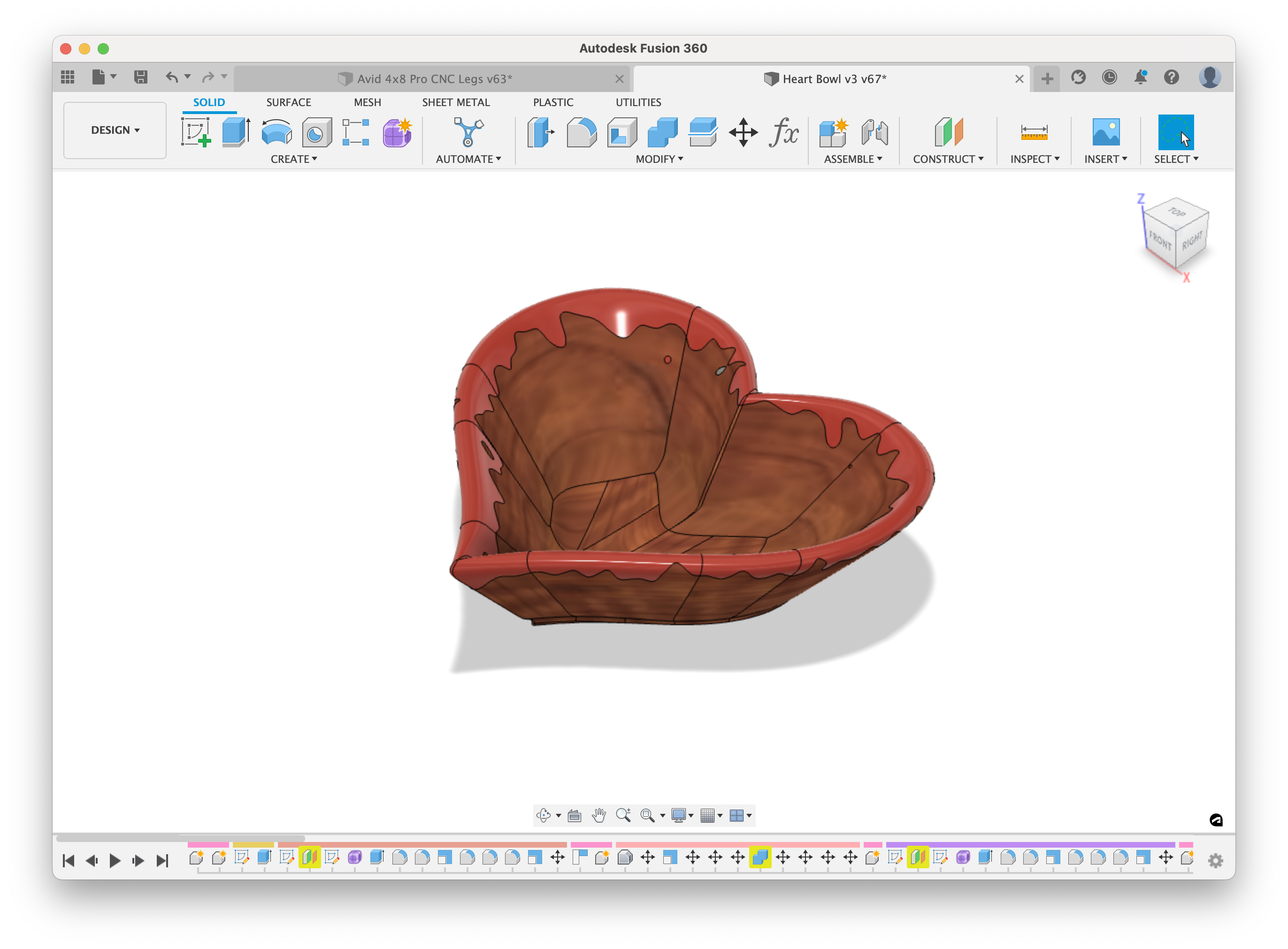Click the Insert image icon
This screenshot has width=1288, height=949.
point(1105,132)
